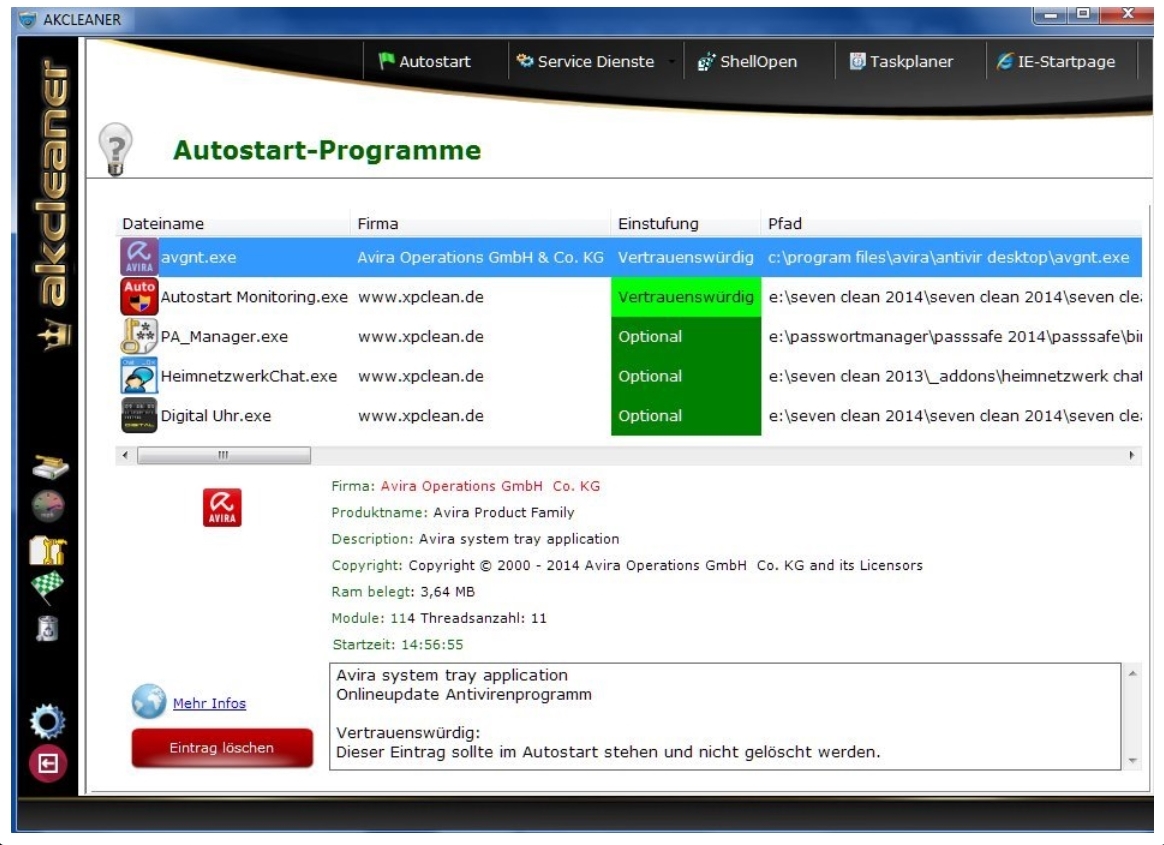
Task: Open the speedometer performance icon in the sidebar
Action: tap(48, 506)
